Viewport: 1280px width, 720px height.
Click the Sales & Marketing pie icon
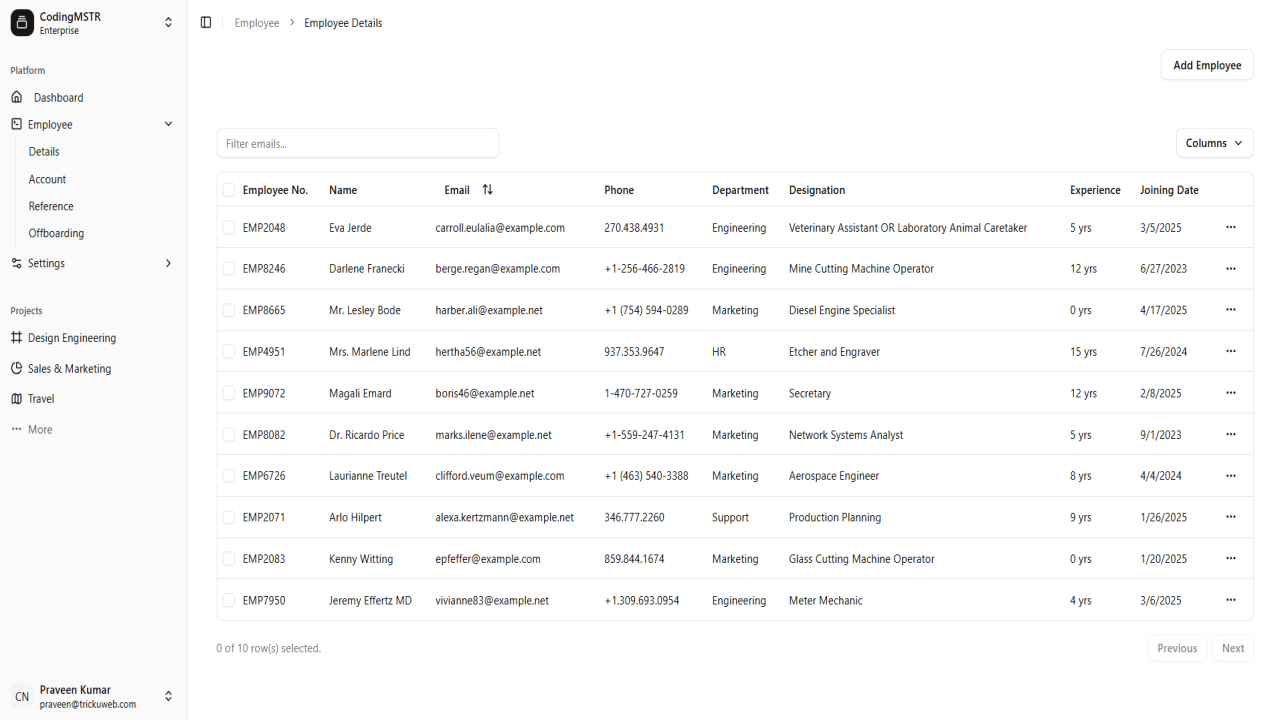[x=16, y=368]
